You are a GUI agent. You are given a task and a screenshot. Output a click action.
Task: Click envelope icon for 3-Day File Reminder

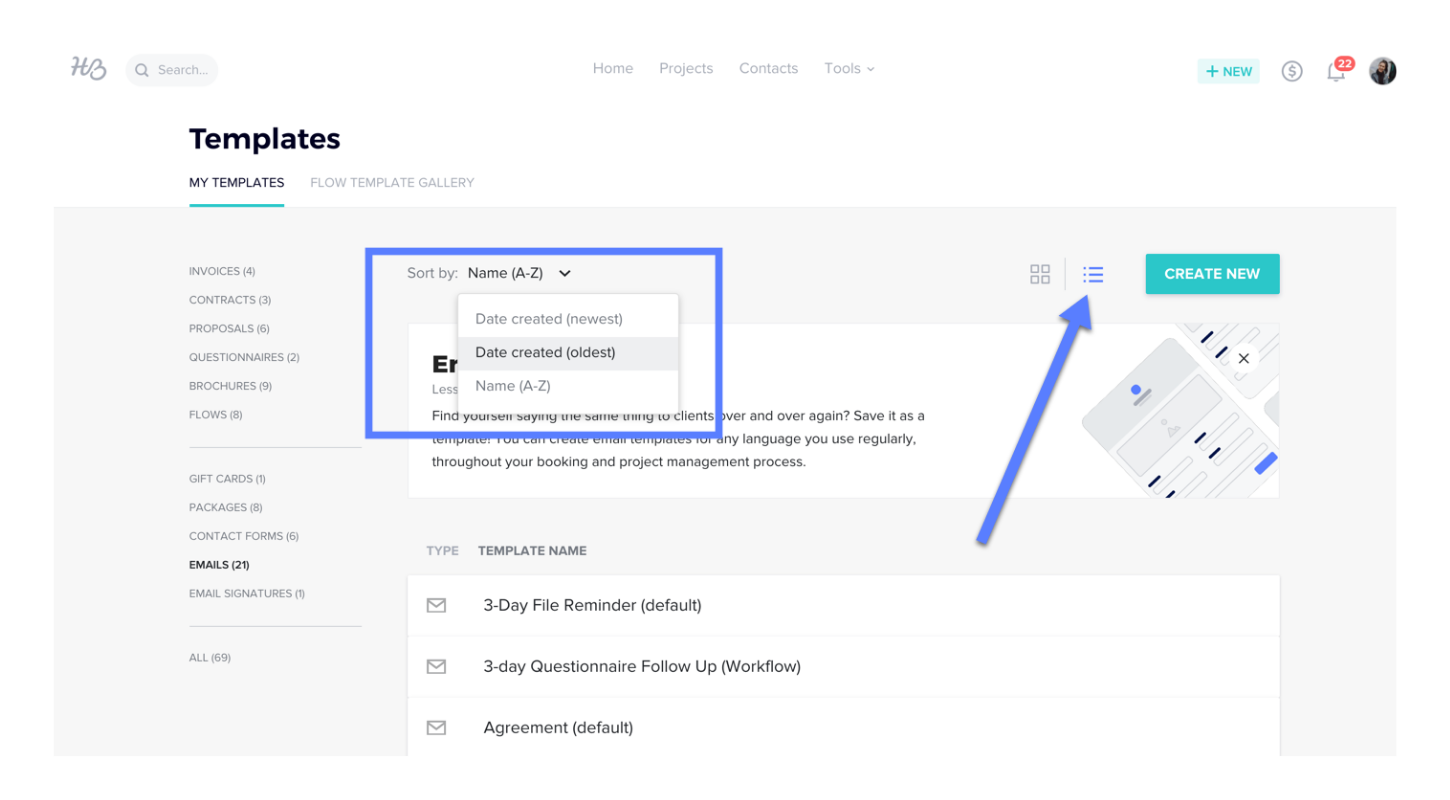[436, 605]
